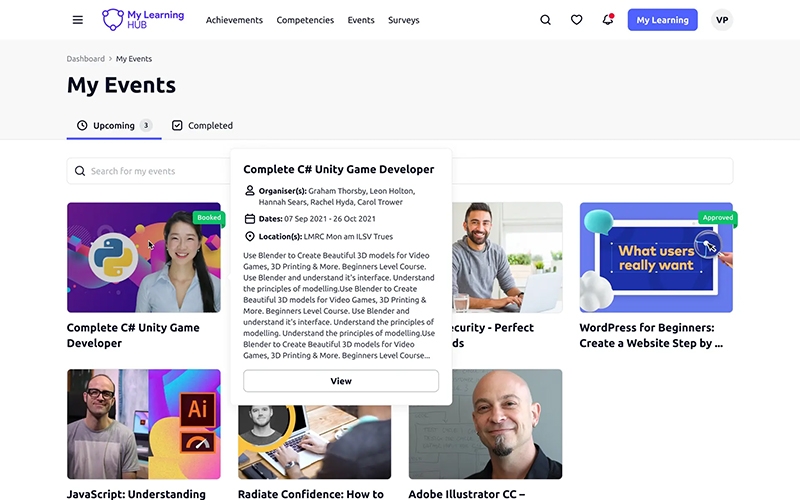The image size is (800, 500).
Task: Open the bald smiling man thumbnail
Action: coord(485,424)
